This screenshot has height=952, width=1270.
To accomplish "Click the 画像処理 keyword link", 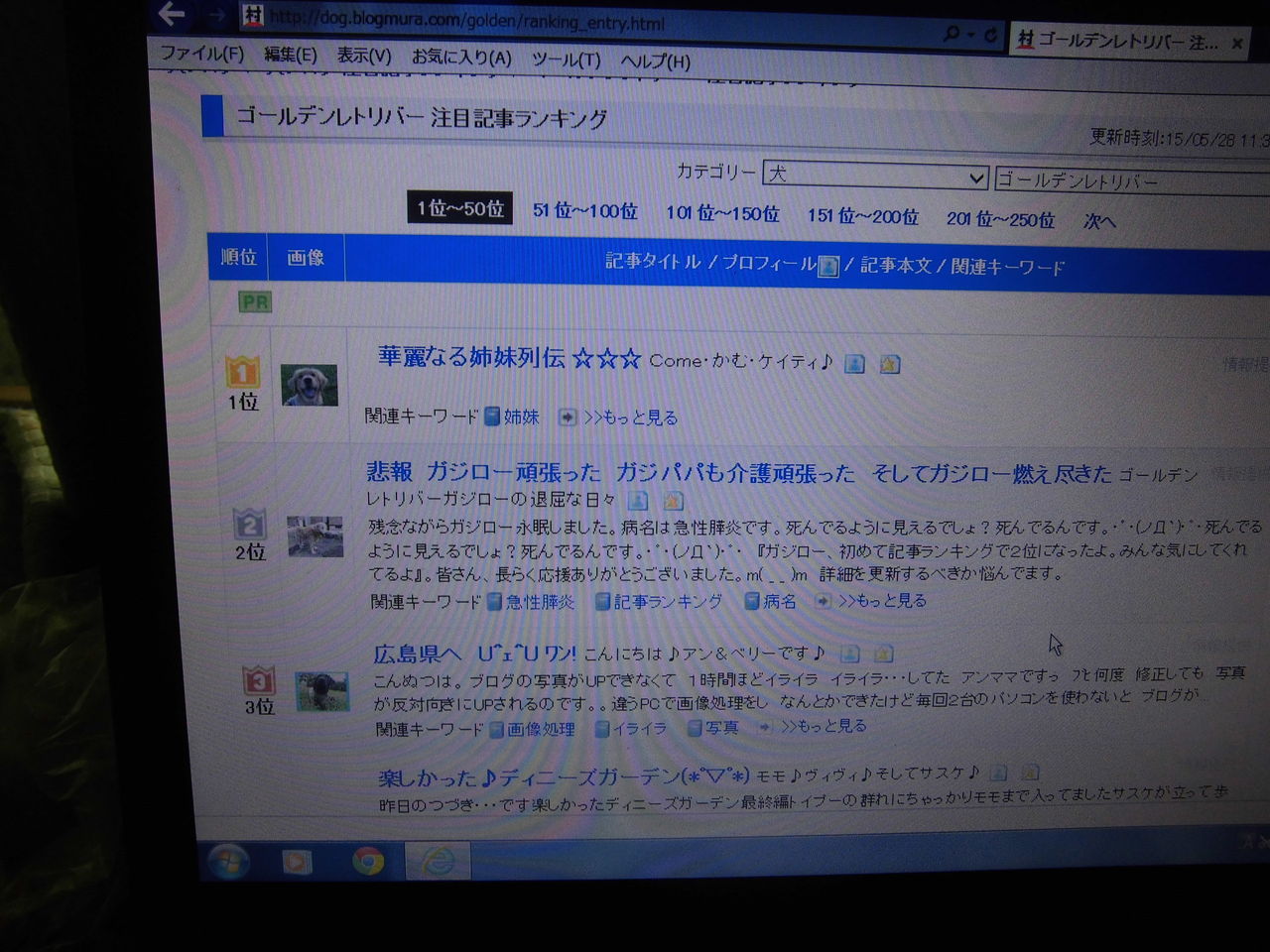I will coord(541,729).
